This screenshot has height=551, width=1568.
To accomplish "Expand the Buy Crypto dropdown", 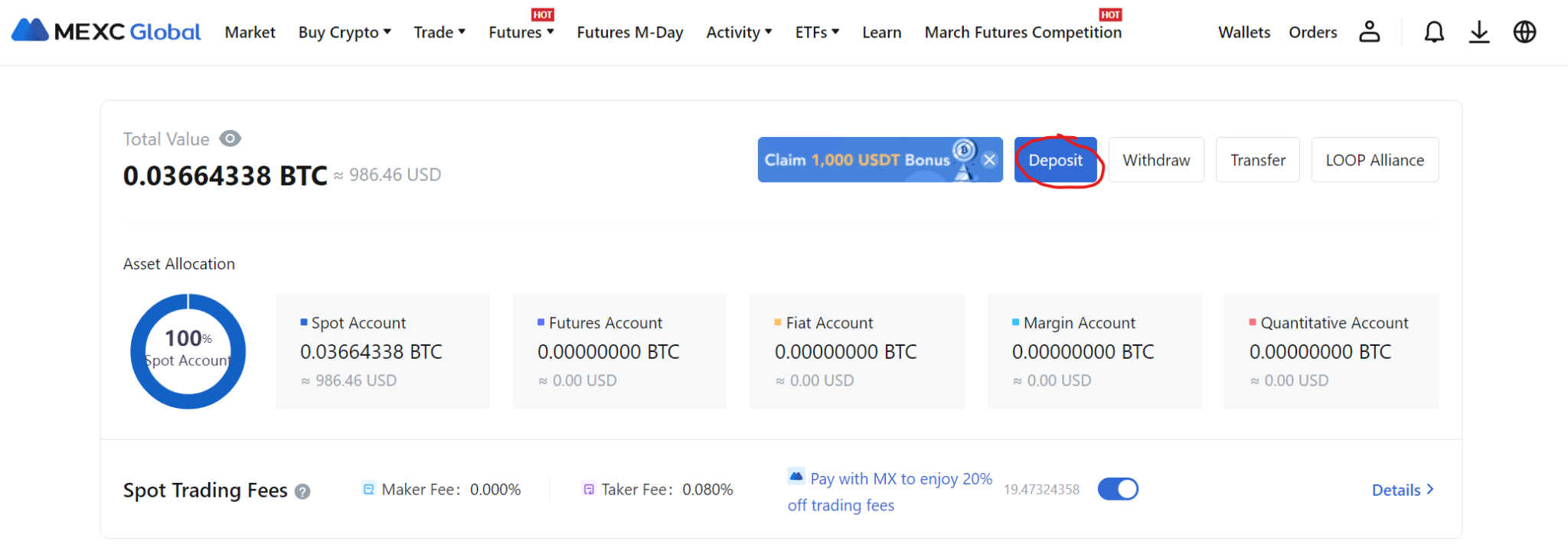I will tap(345, 32).
